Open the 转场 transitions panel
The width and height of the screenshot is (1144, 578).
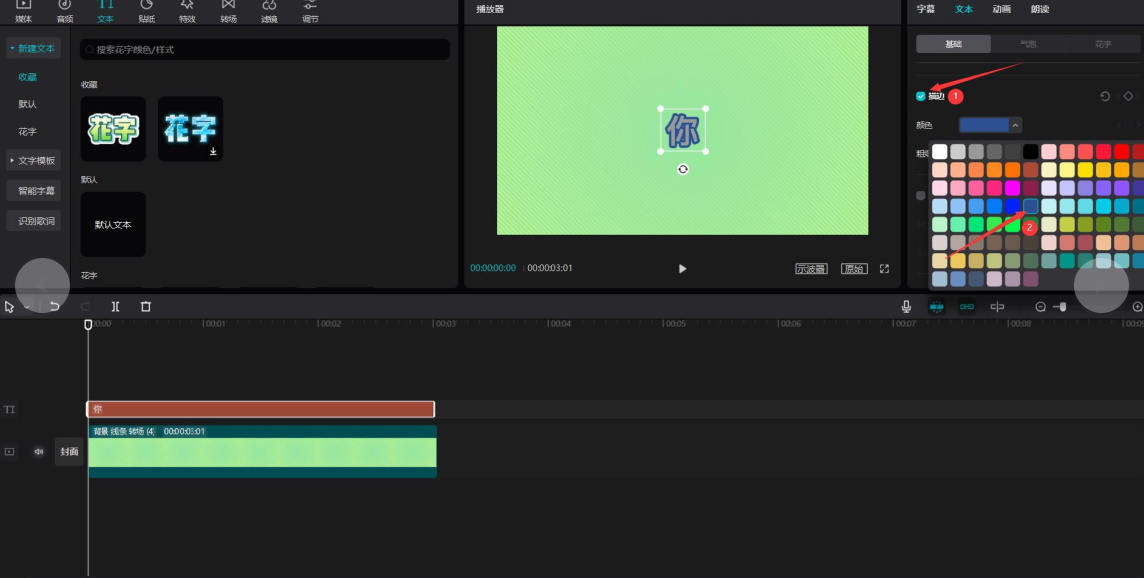tap(228, 12)
